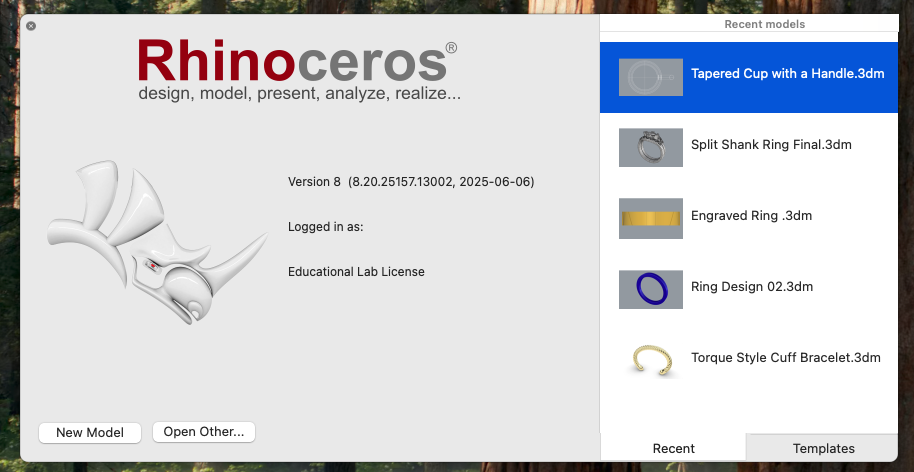Open the Ring Design 02 thumbnail
914x472 pixels.
(651, 290)
